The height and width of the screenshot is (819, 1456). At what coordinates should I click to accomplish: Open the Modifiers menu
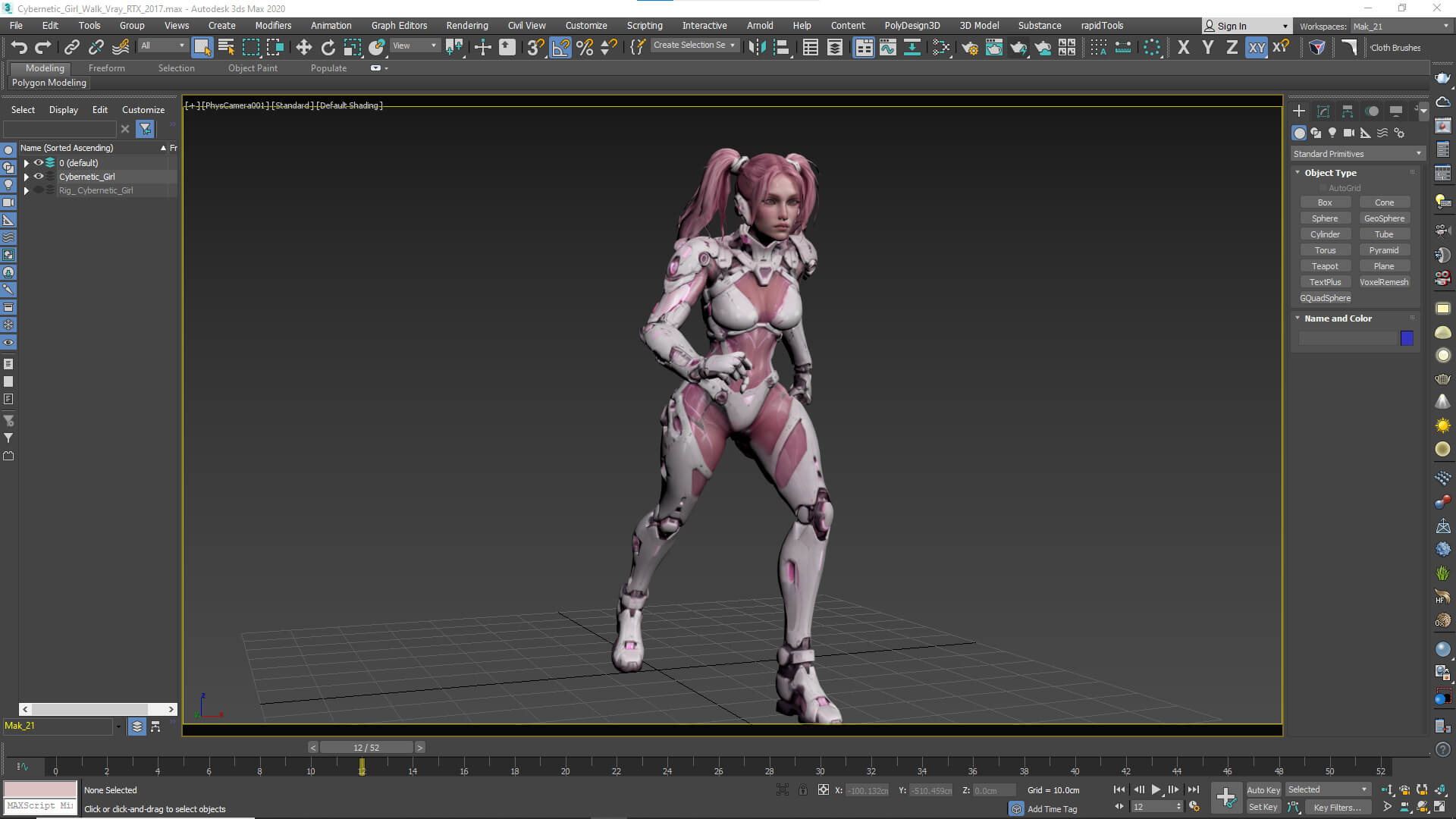point(273,26)
